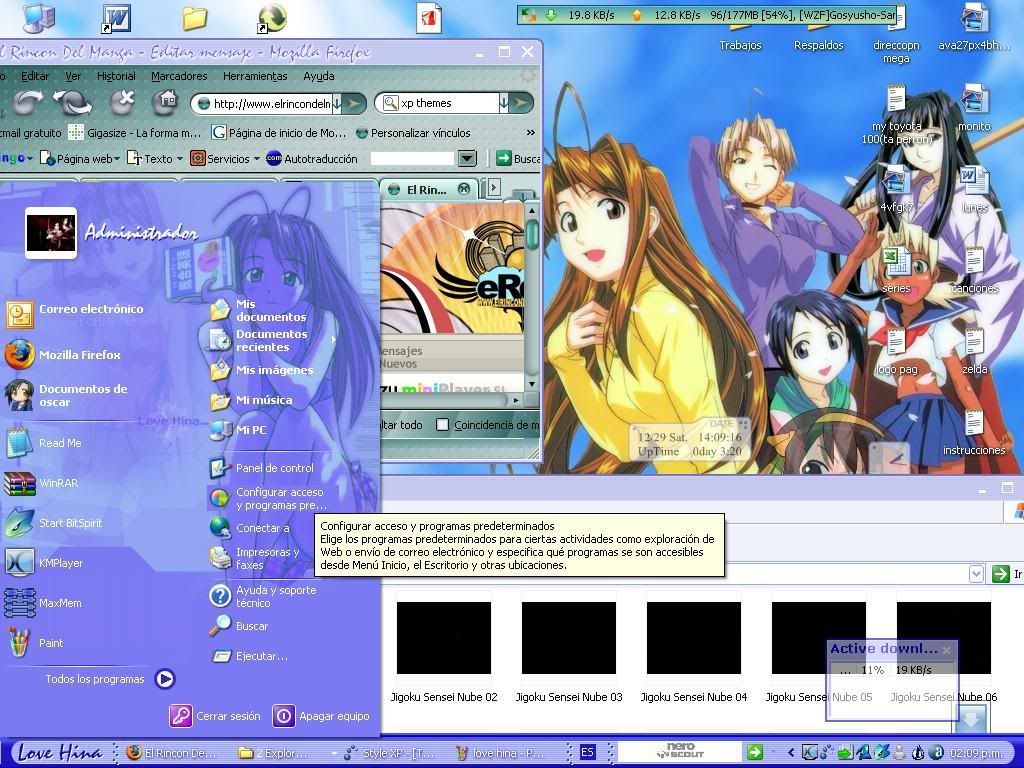Image resolution: width=1024 pixels, height=768 pixels.
Task: Open Historial menu in Firefox
Action: (116, 76)
